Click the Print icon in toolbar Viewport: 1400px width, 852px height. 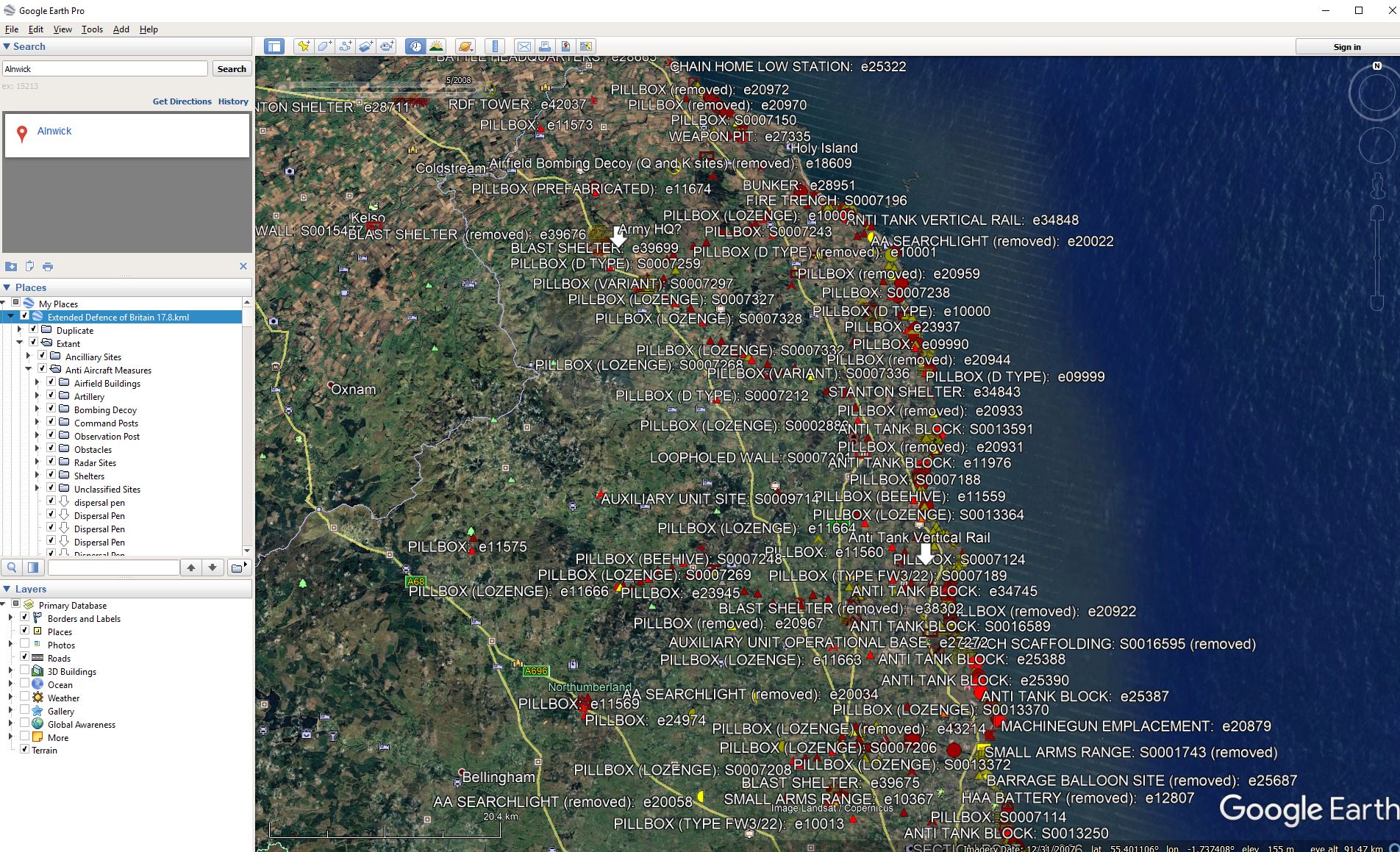545,46
